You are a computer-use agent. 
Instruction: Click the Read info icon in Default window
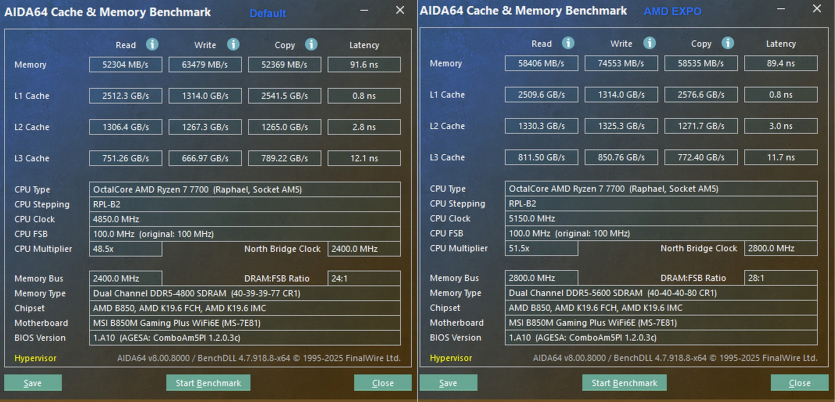[152, 45]
